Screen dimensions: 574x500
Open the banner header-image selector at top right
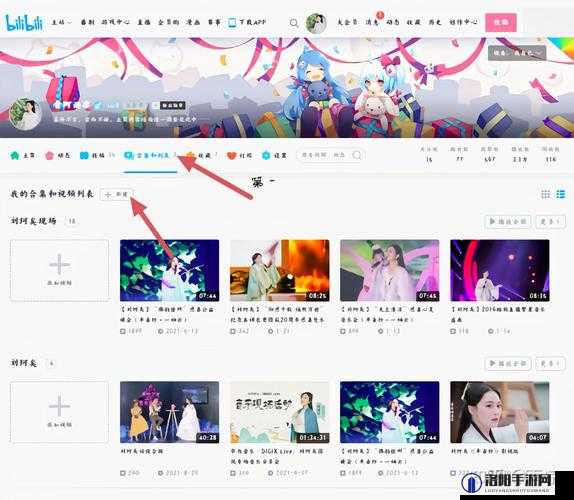(x=517, y=53)
